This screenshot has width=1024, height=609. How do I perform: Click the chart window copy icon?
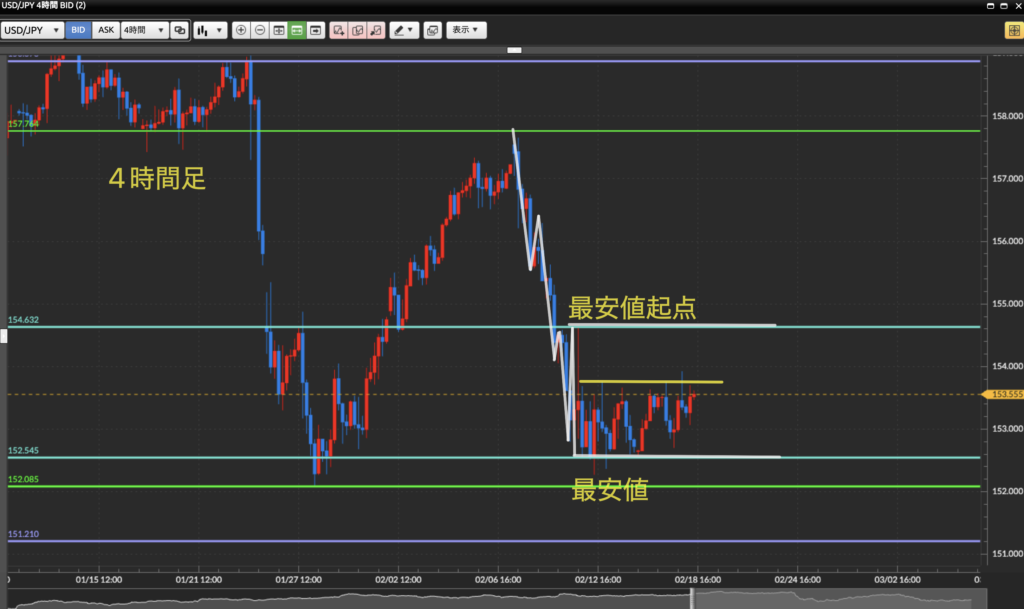pos(432,30)
